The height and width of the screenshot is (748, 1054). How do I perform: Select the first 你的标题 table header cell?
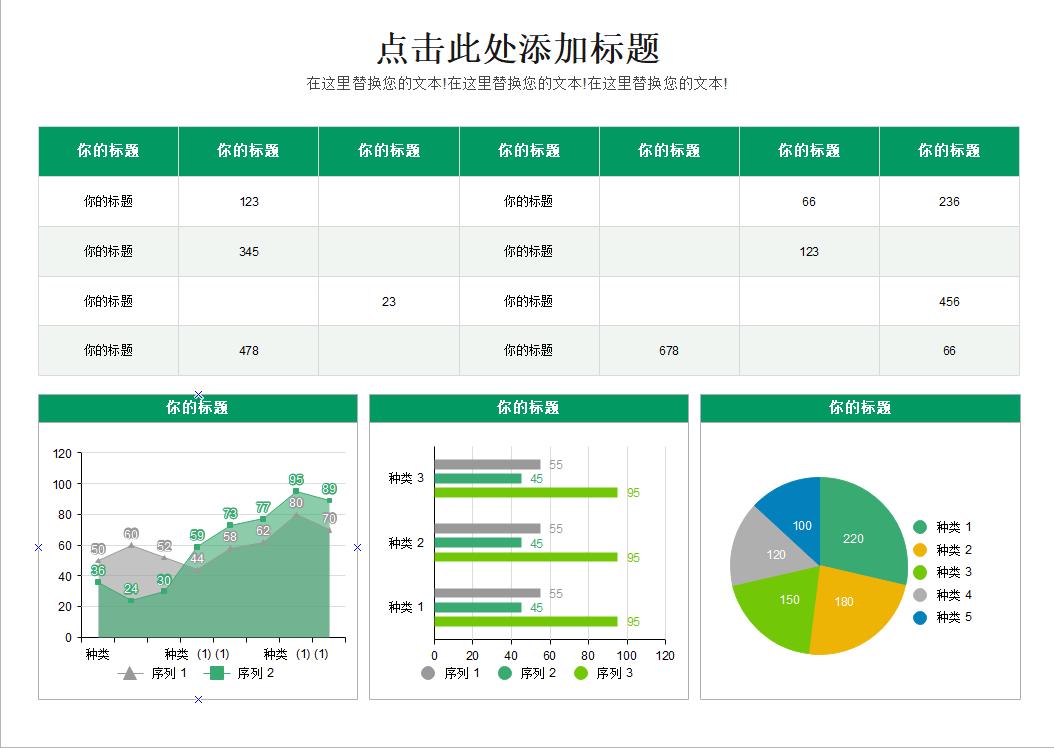pos(107,151)
